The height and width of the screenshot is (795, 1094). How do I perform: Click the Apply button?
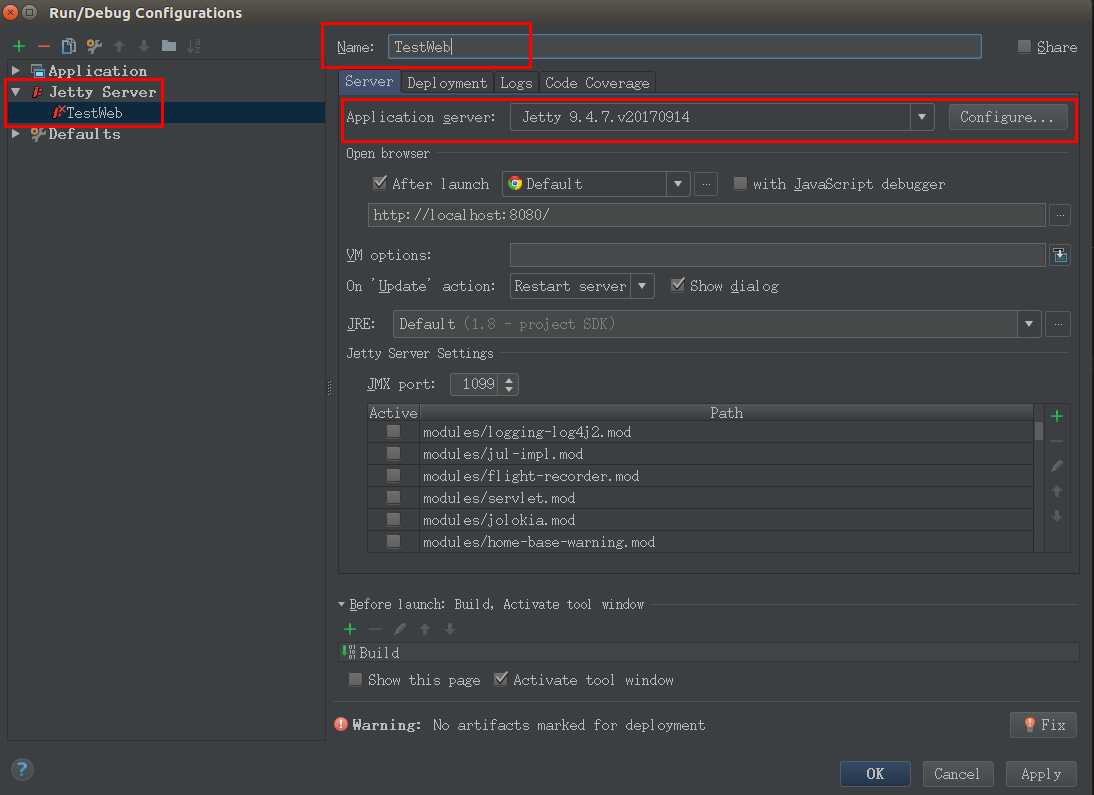click(x=1041, y=774)
